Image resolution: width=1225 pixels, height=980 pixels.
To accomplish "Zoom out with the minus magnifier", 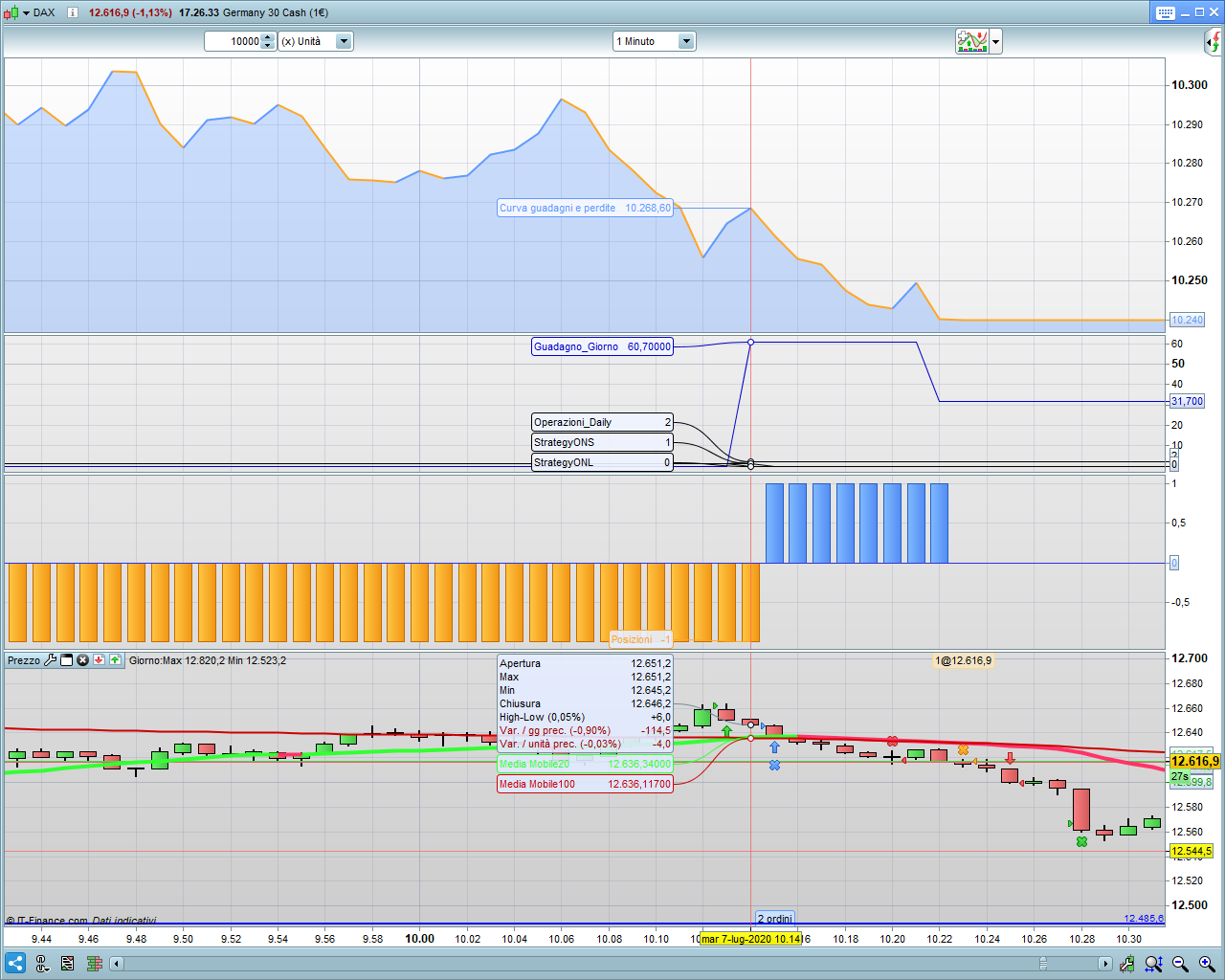I will click(1180, 964).
